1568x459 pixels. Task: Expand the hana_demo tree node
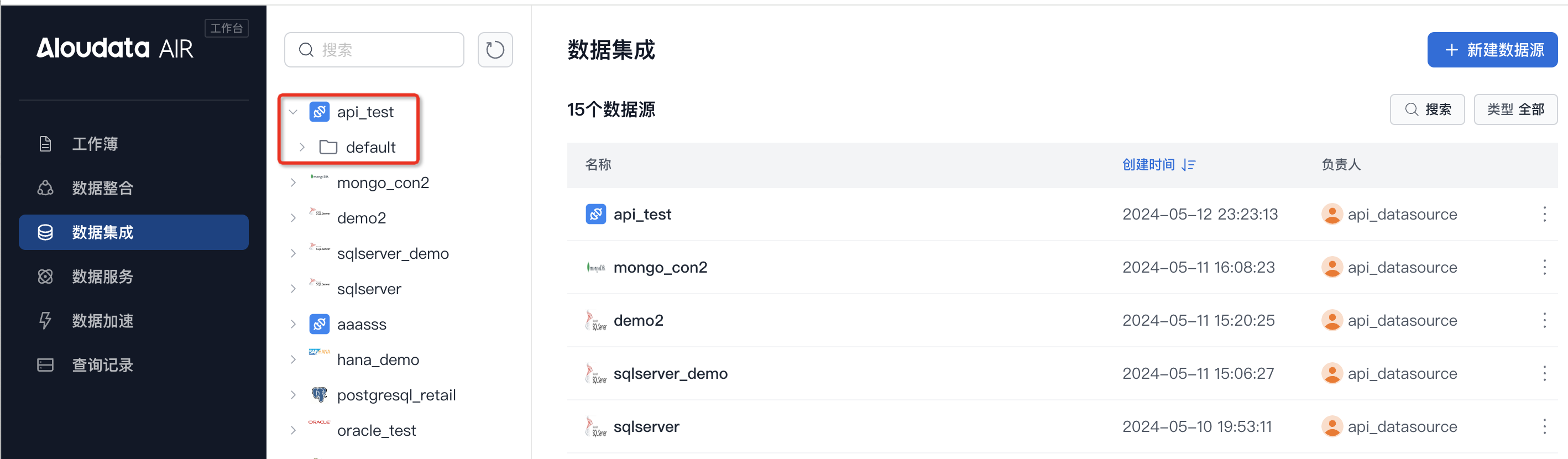point(293,359)
